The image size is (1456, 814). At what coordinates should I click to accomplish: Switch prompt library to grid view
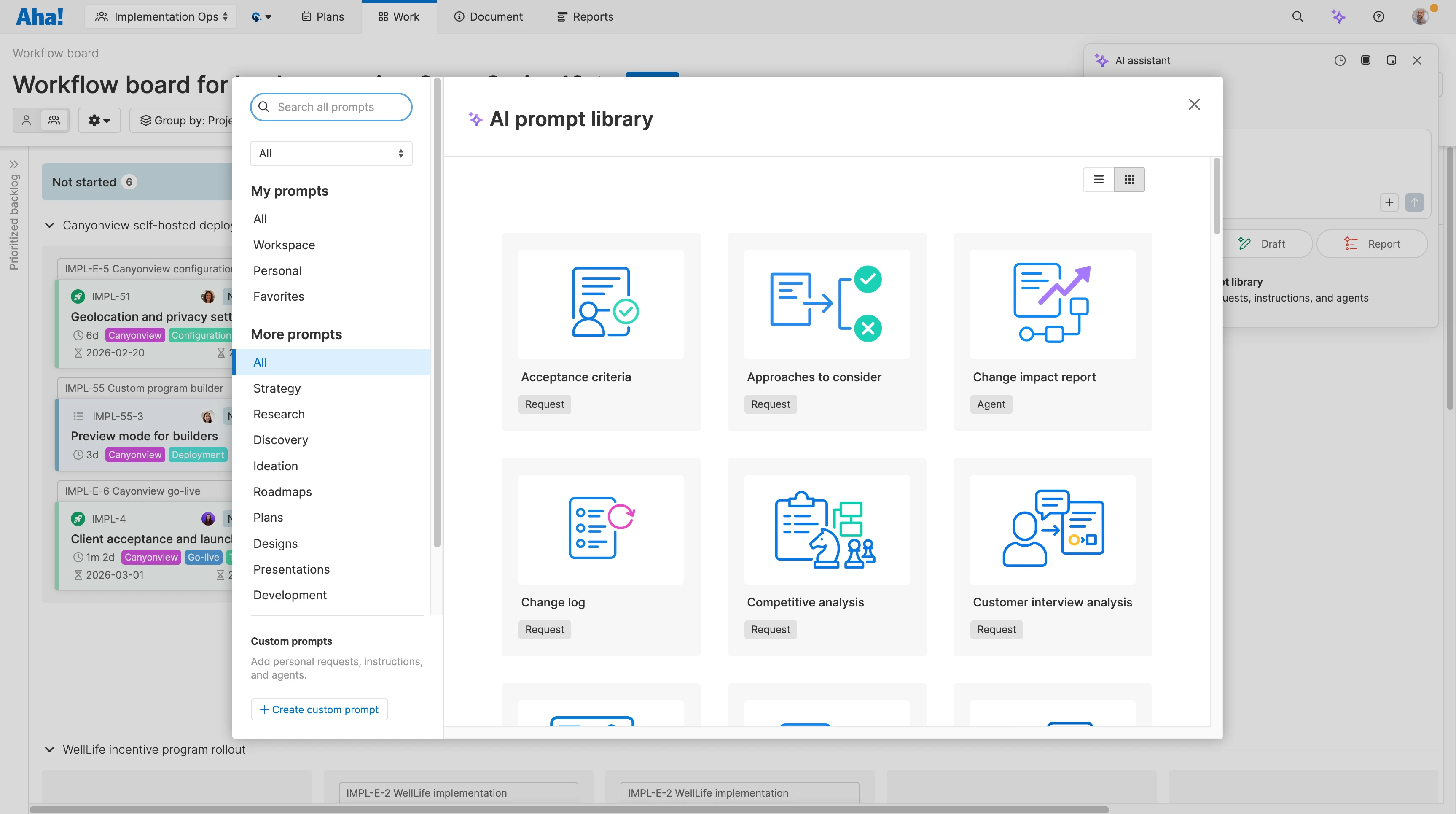click(x=1129, y=179)
